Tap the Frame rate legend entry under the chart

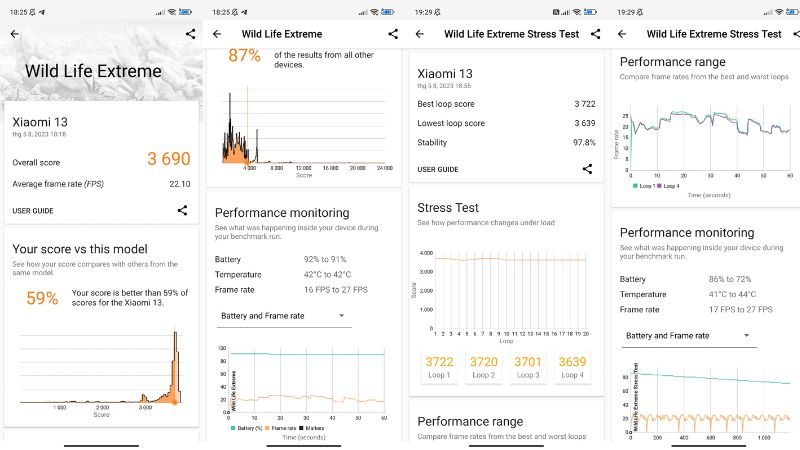pyautogui.click(x=281, y=428)
